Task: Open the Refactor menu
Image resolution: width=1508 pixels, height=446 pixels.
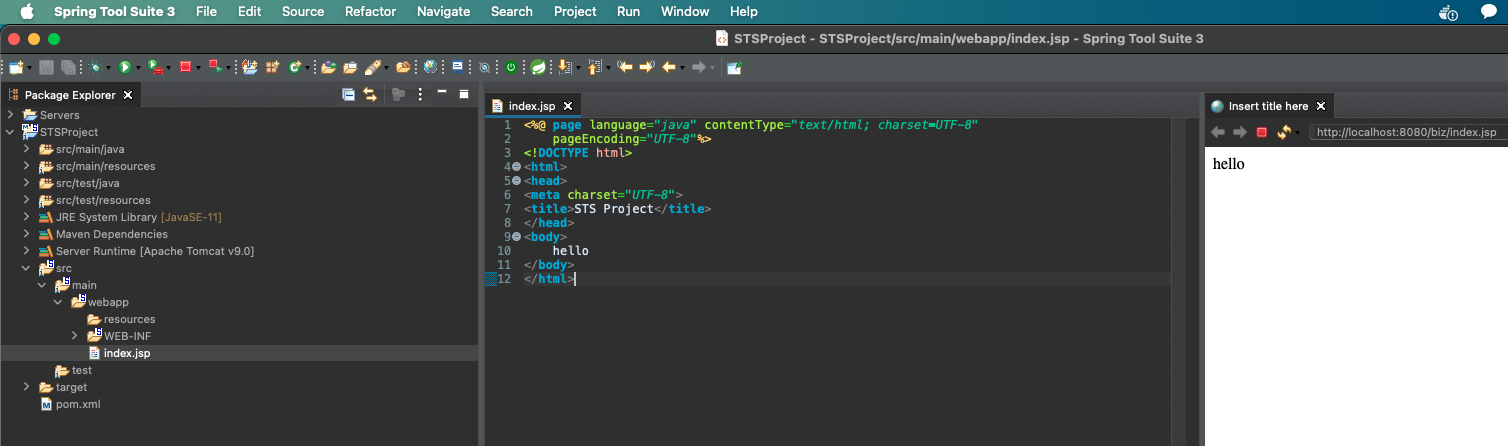Action: pyautogui.click(x=370, y=12)
